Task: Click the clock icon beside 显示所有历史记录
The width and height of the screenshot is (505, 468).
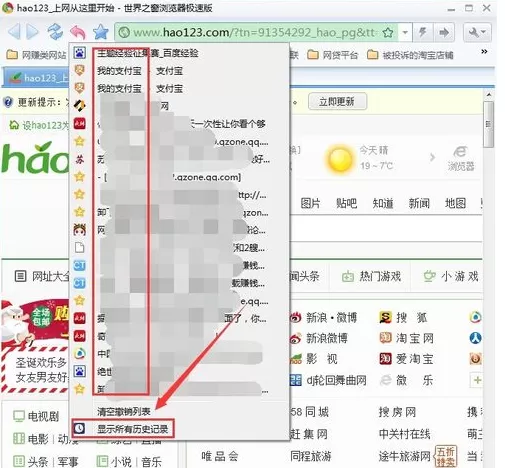Action: pos(79,429)
